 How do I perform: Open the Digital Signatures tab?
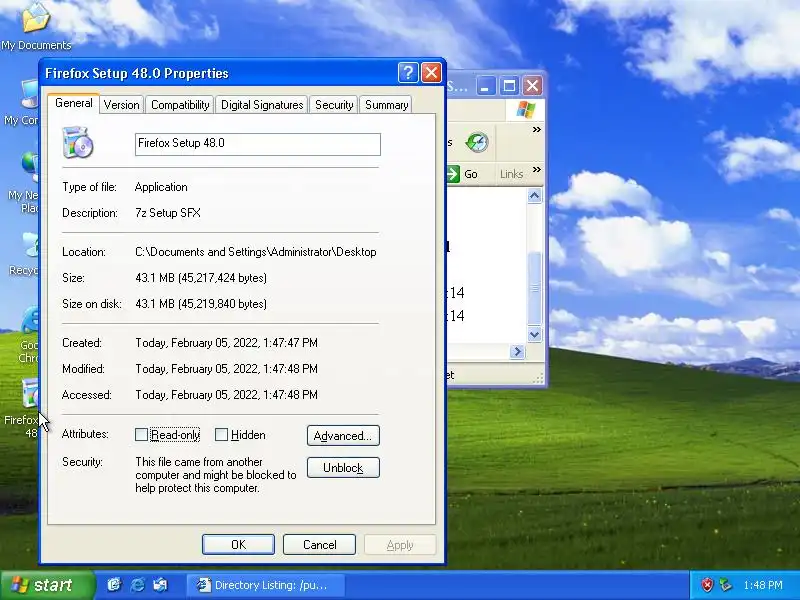click(x=262, y=105)
